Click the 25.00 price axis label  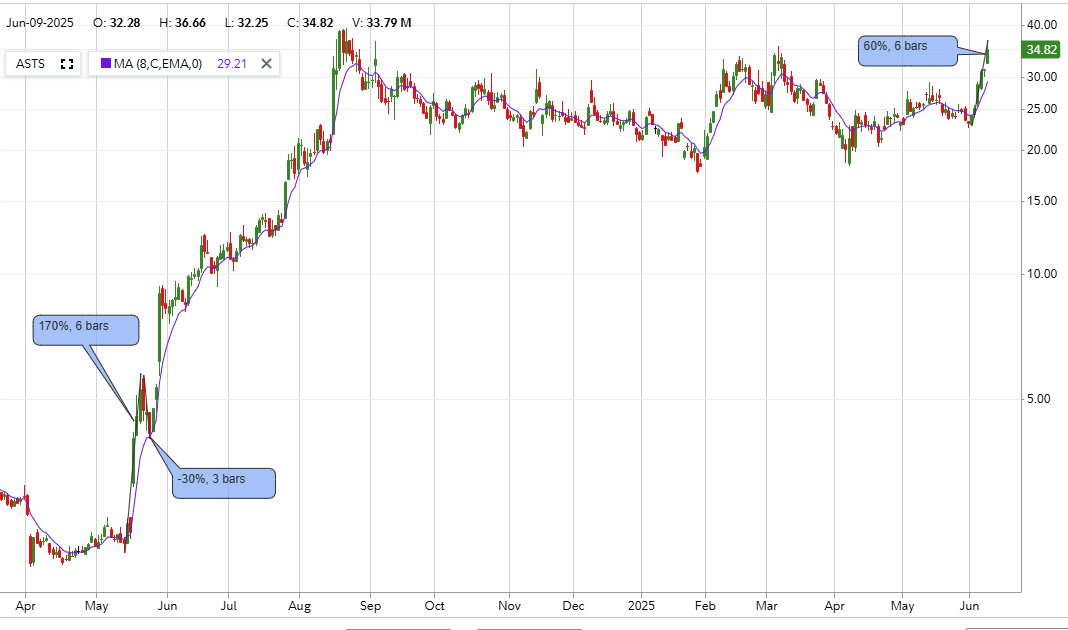1042,109
